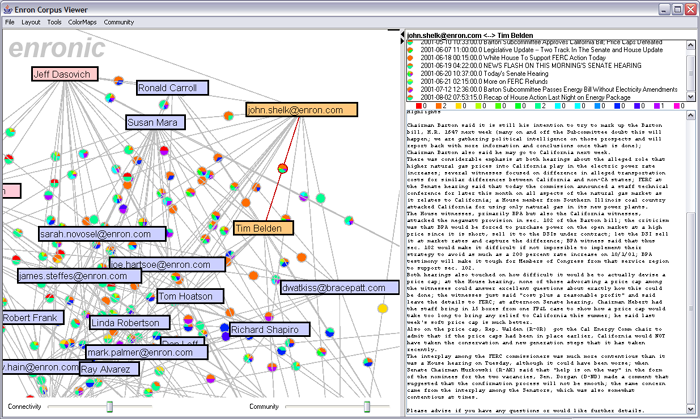The height and width of the screenshot is (419, 700).
Task: Select the Ronald Carroll node label
Action: [172, 88]
